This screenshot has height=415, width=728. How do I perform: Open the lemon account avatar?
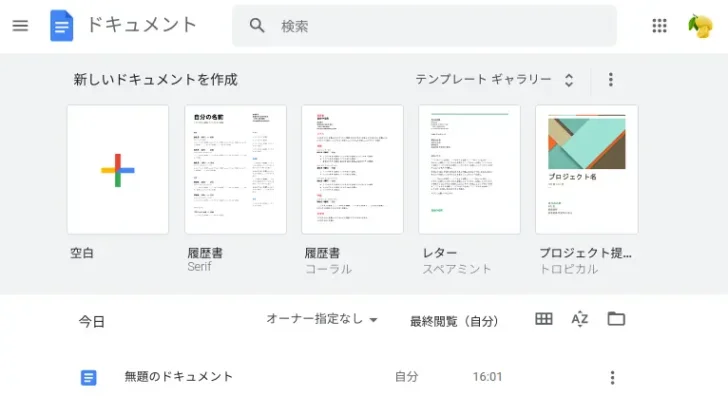pos(700,26)
